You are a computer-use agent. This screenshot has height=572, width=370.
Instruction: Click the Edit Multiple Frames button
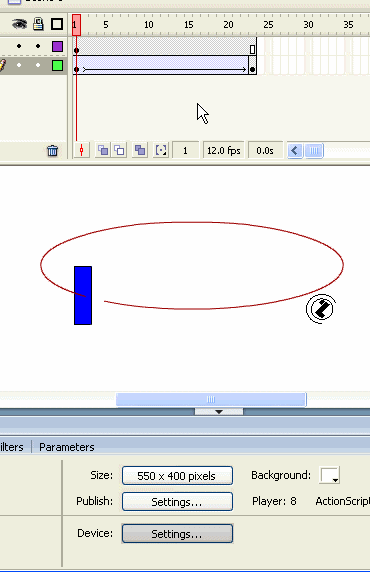[x=140, y=150]
